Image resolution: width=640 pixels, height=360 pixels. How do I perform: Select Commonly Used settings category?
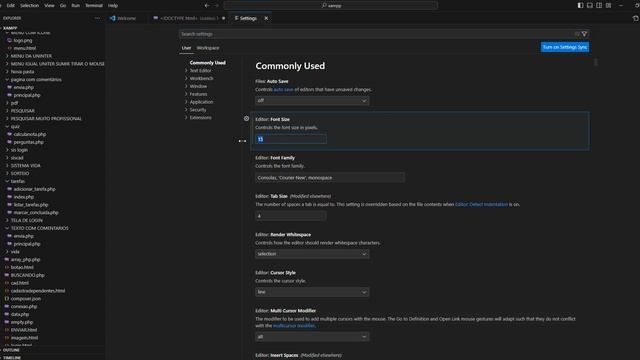(x=207, y=63)
